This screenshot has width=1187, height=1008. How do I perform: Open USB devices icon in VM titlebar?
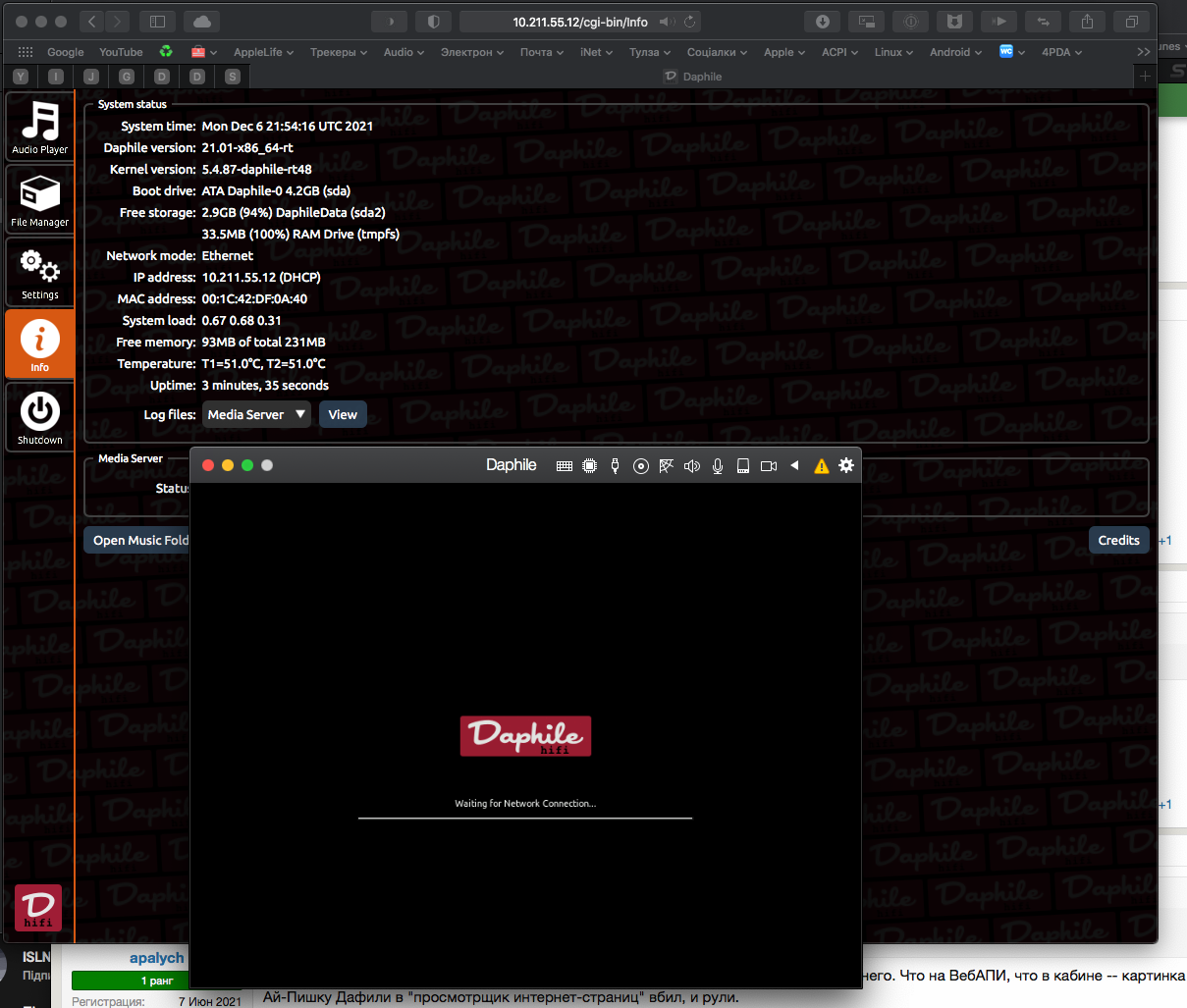pos(615,466)
